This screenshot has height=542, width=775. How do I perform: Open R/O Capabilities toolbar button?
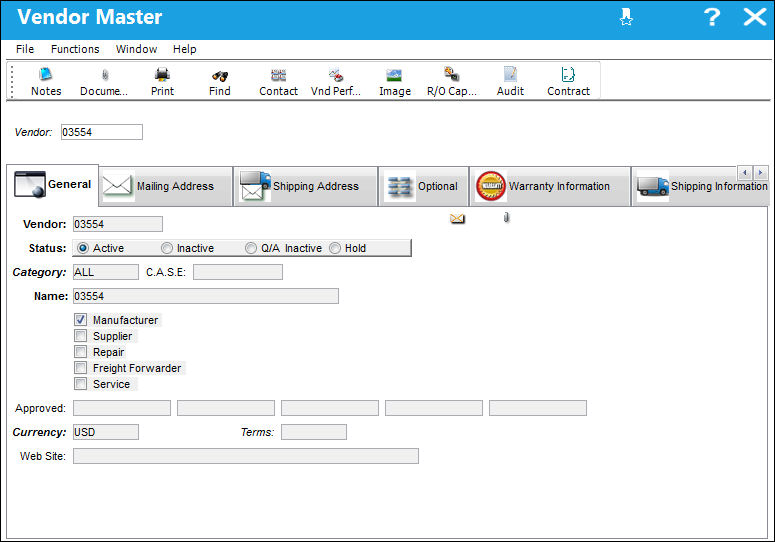click(452, 82)
